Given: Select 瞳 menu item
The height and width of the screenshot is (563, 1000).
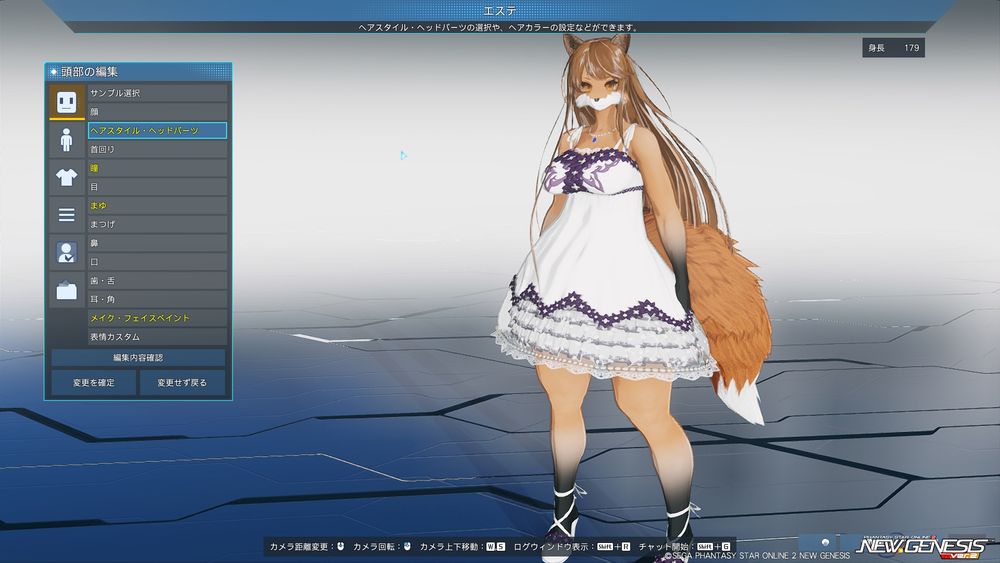Looking at the screenshot, I should pyautogui.click(x=157, y=168).
